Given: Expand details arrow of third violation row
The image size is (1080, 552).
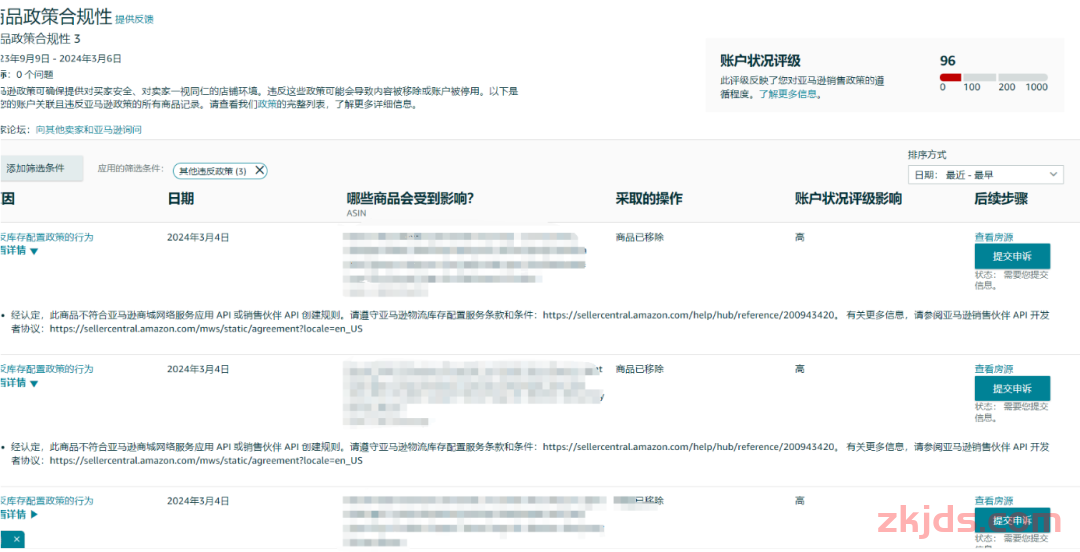Looking at the screenshot, I should [34, 515].
